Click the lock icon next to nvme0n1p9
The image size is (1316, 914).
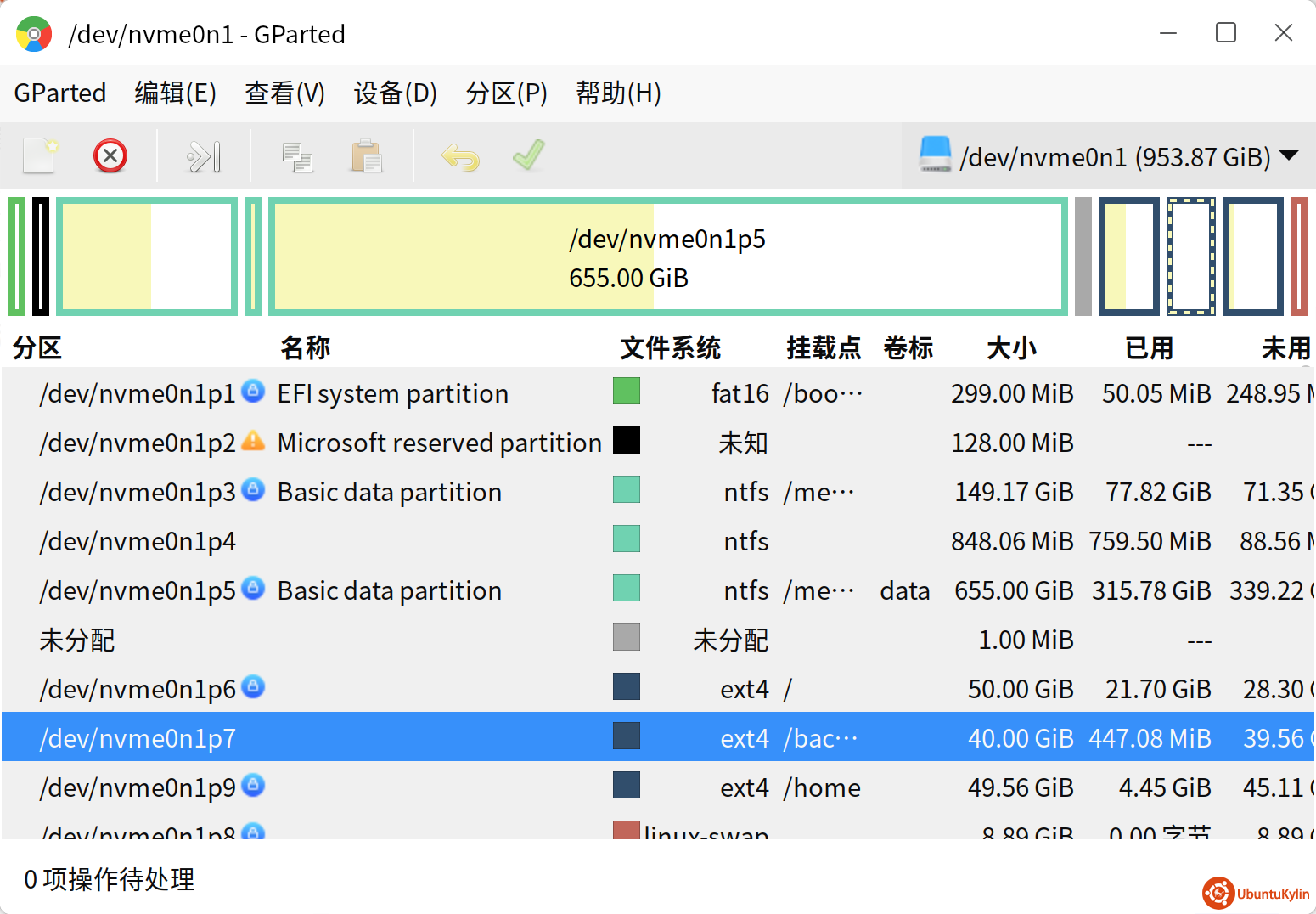click(x=253, y=785)
